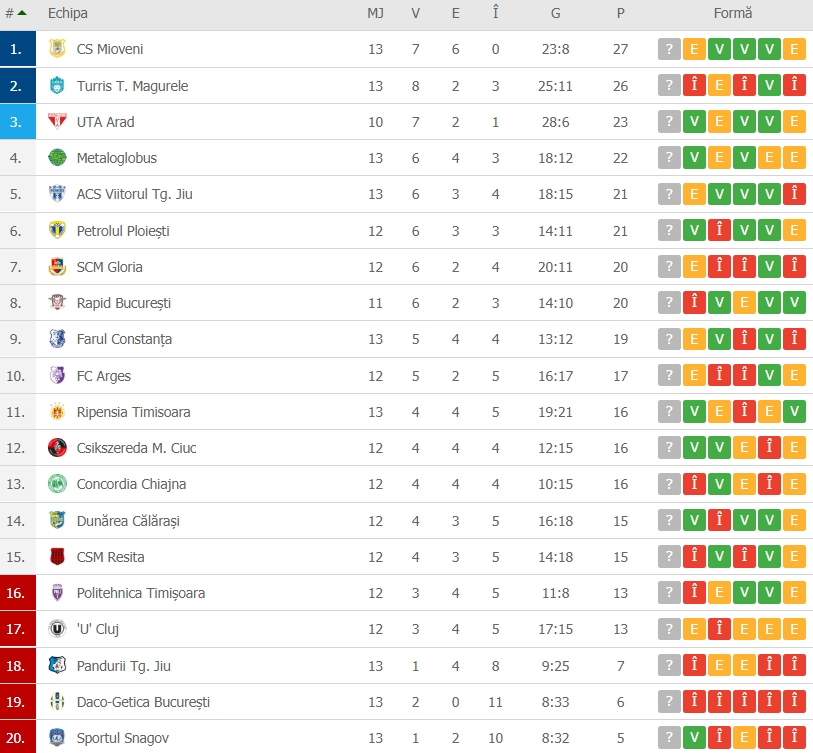Image resolution: width=813 pixels, height=753 pixels.
Task: Click the CS Mioveni club crest icon
Action: pyautogui.click(x=57, y=49)
